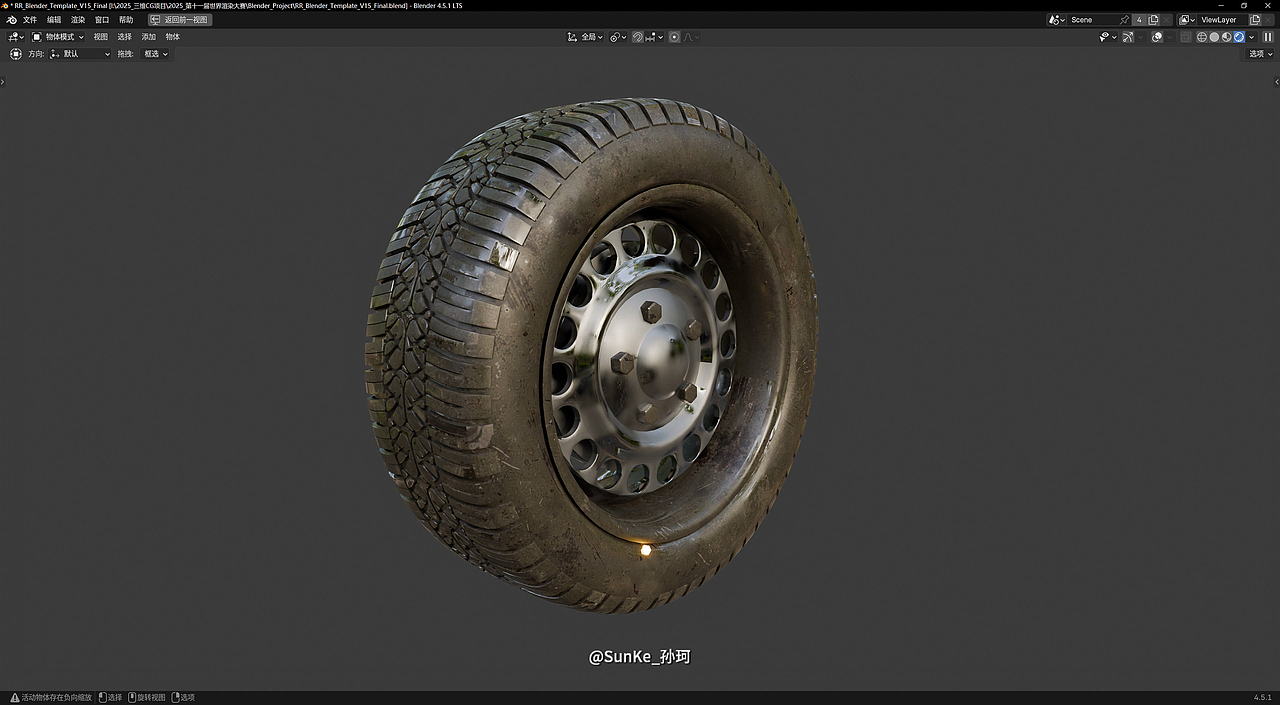Open the viewport shading options dropdown
1280x705 pixels.
tap(1251, 37)
